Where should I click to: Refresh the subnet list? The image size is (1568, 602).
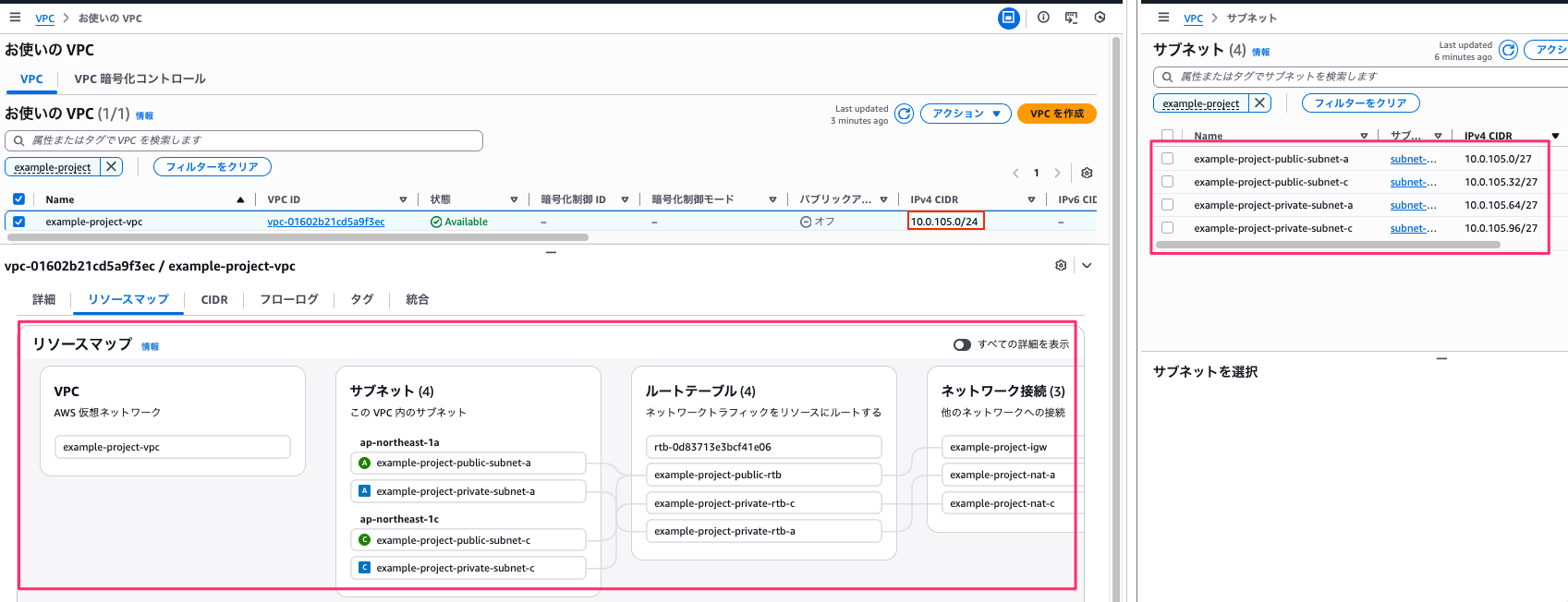point(1508,50)
